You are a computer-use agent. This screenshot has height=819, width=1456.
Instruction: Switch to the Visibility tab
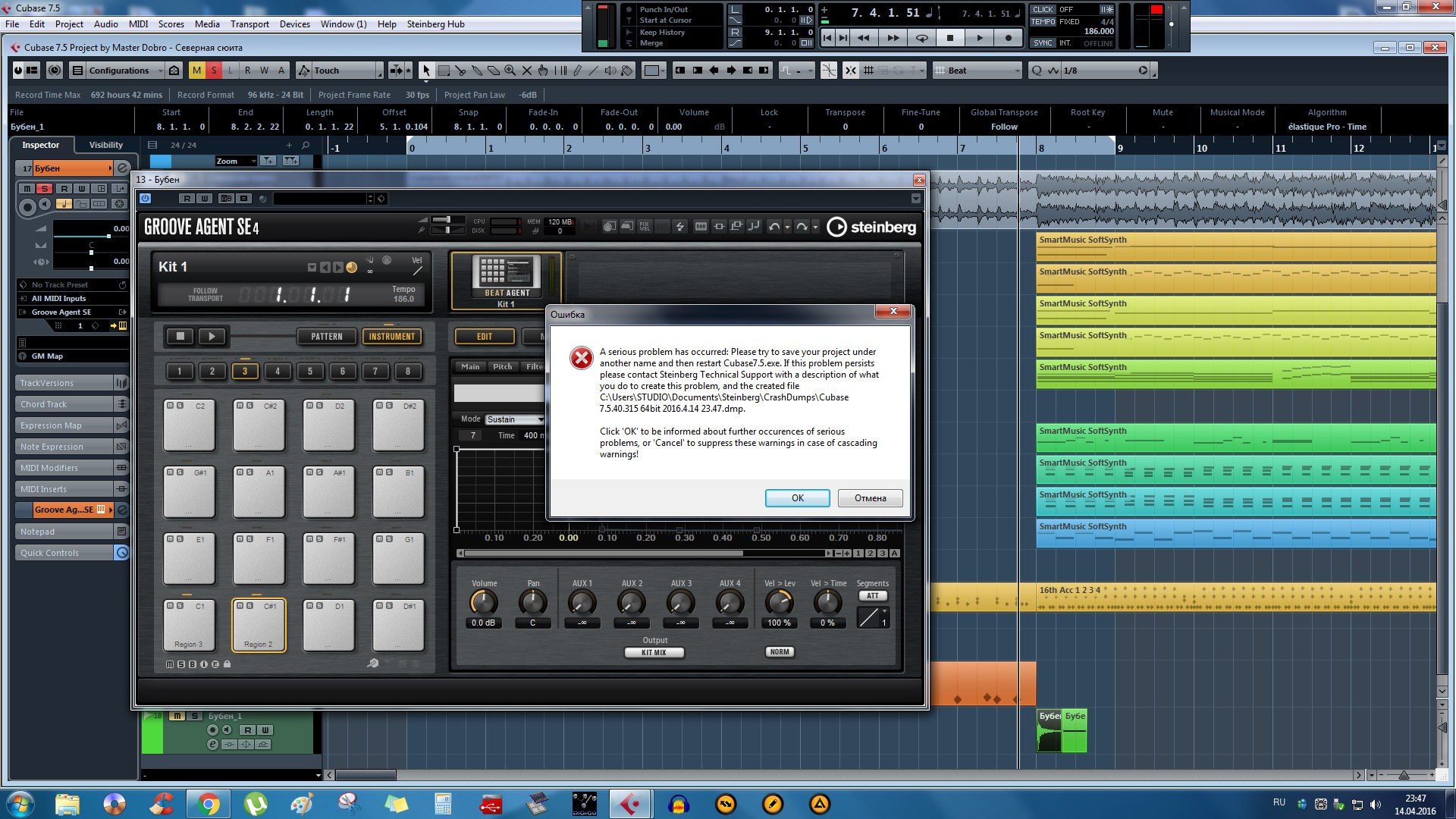105,145
